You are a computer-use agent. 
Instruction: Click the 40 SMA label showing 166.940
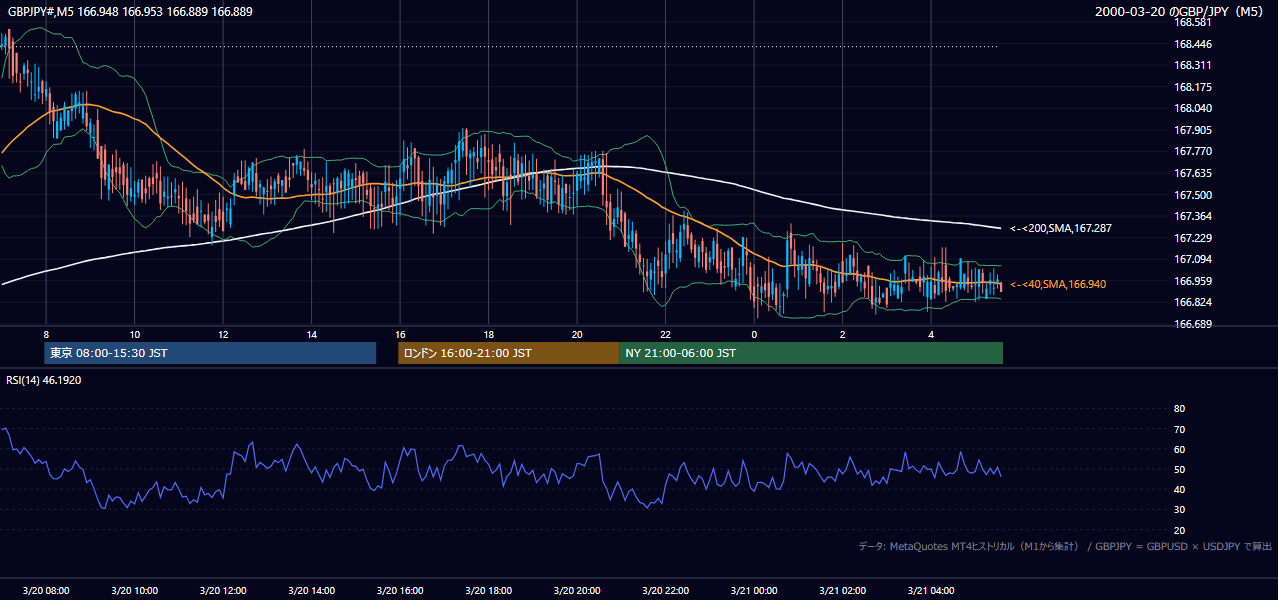click(1058, 285)
